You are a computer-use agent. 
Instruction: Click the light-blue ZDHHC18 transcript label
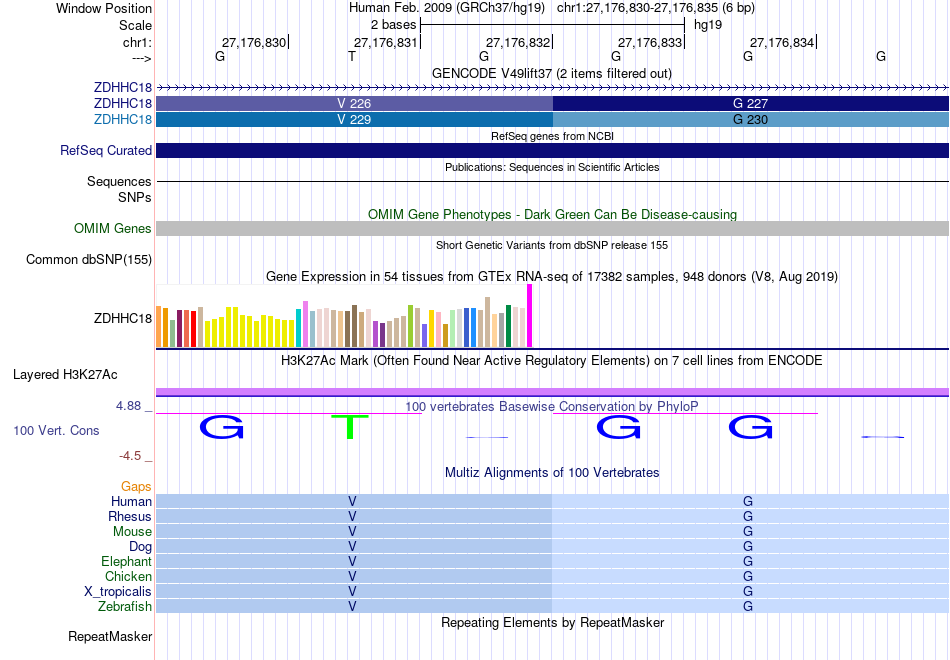(122, 119)
